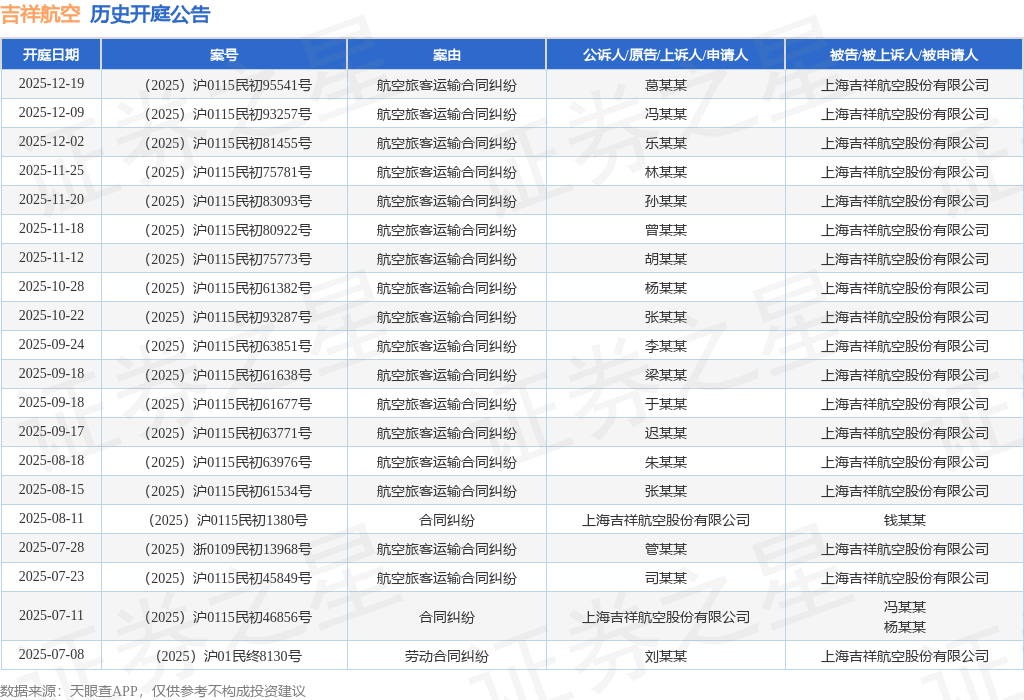This screenshot has height=700, width=1024.
Task: Select date cell 2025-11-20
Action: coord(51,199)
